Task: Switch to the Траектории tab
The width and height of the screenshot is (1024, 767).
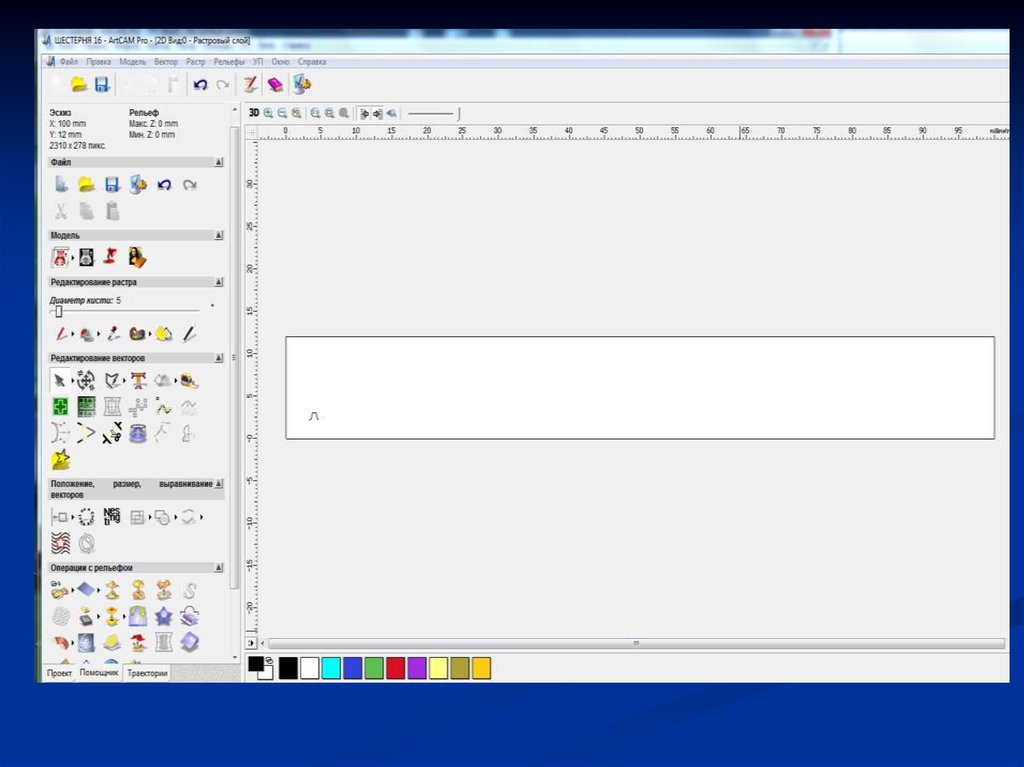Action: pos(147,674)
